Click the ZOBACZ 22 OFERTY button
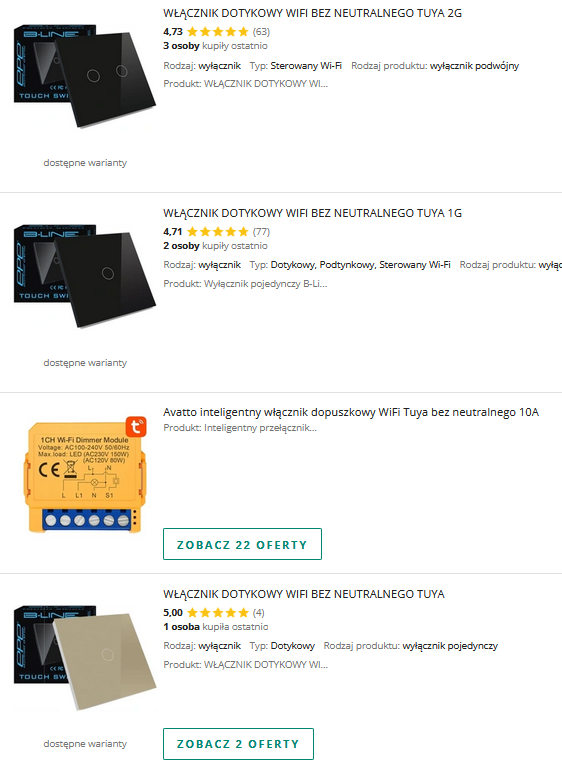 coord(242,544)
